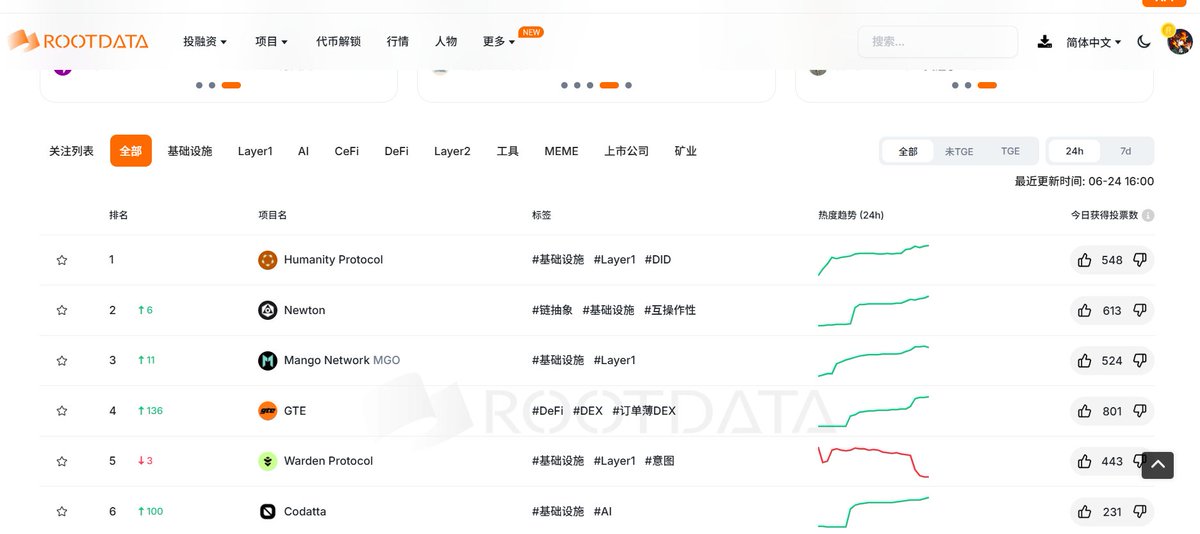Select the 上市公司 category tab

627,151
